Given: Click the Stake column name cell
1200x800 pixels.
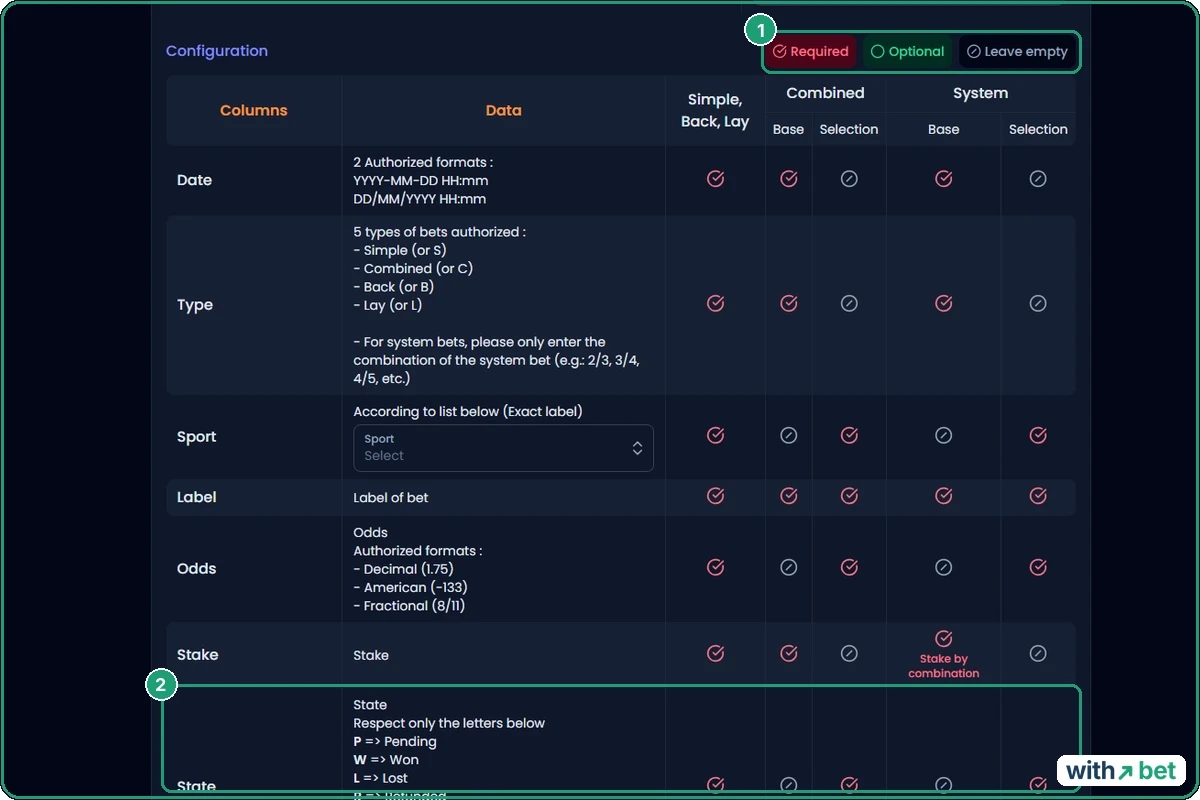Looking at the screenshot, I should pyautogui.click(x=254, y=654).
